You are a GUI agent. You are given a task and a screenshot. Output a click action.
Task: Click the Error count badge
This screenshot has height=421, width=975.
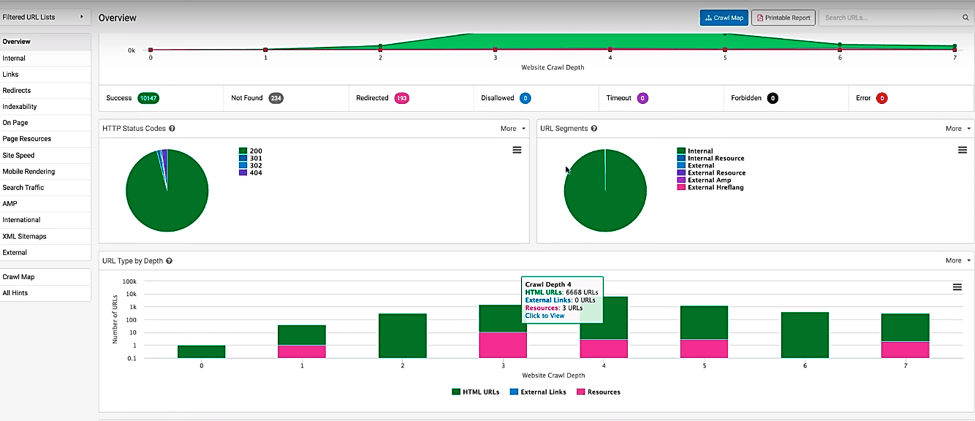[x=881, y=98]
